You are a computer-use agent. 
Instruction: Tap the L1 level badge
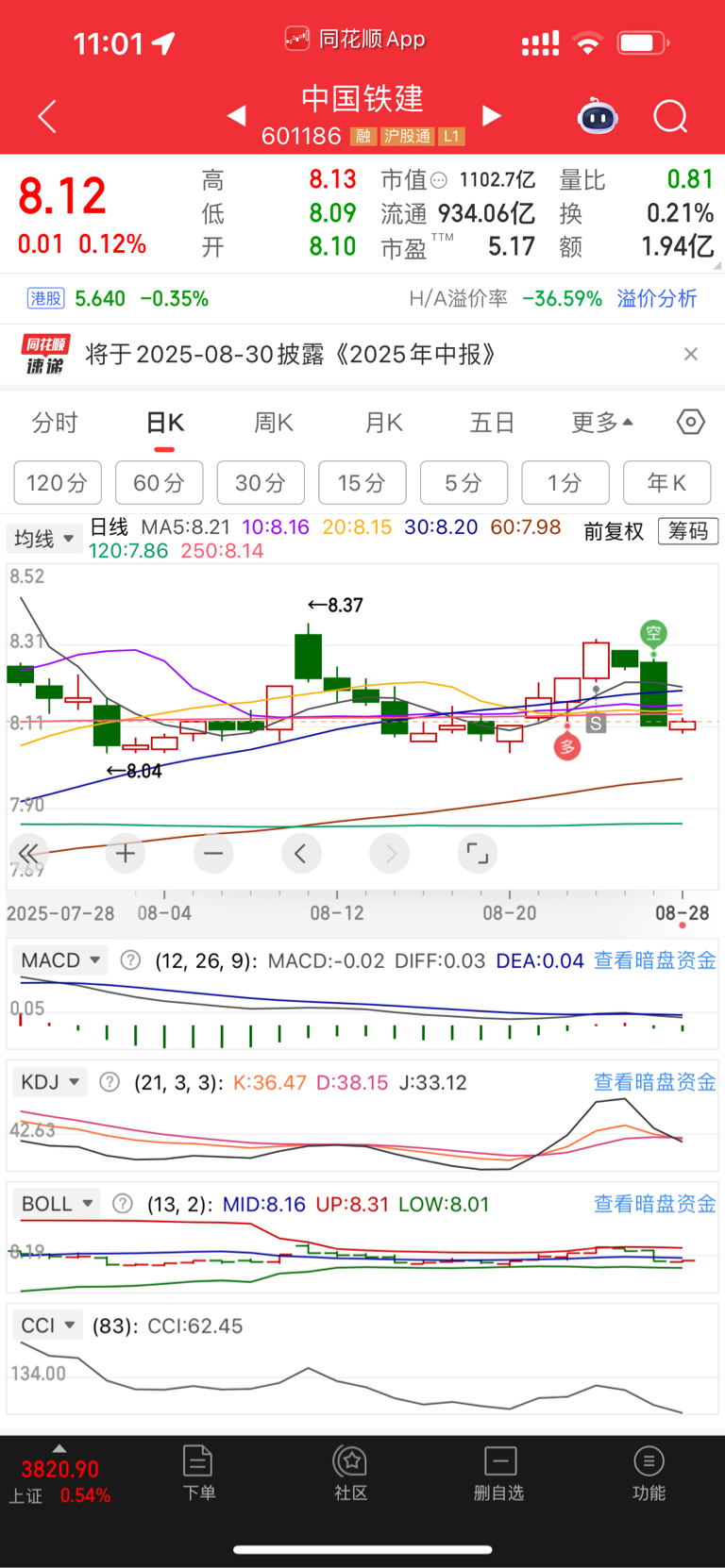[x=451, y=136]
